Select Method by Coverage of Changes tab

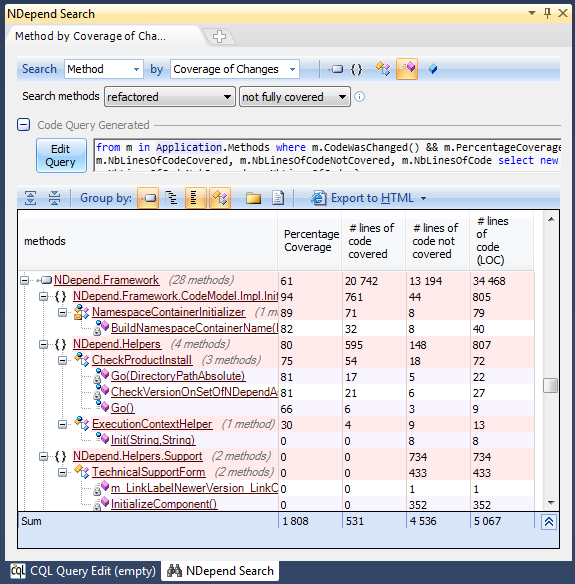90,36
